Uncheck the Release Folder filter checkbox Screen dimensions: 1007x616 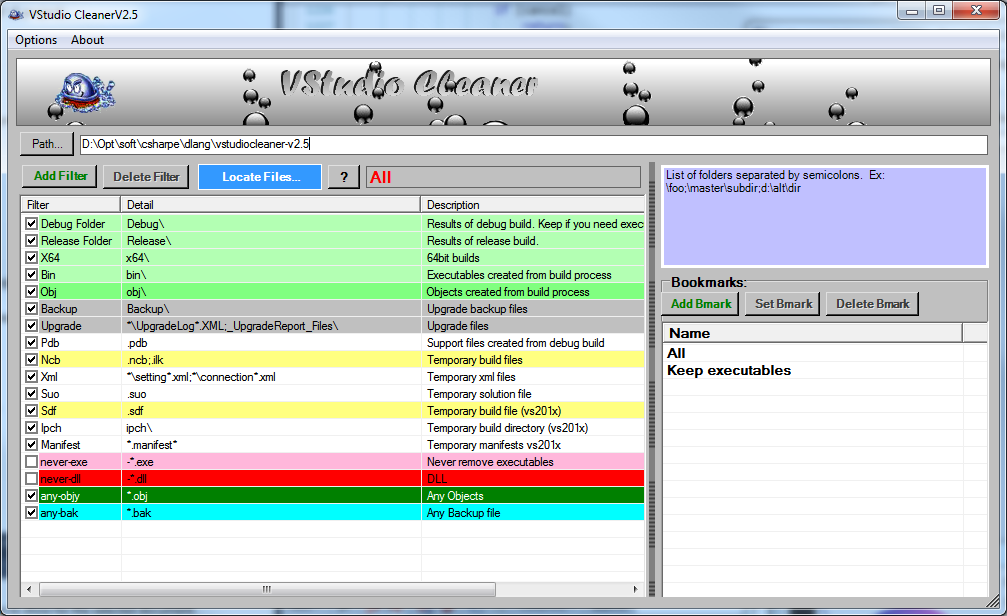(31, 241)
